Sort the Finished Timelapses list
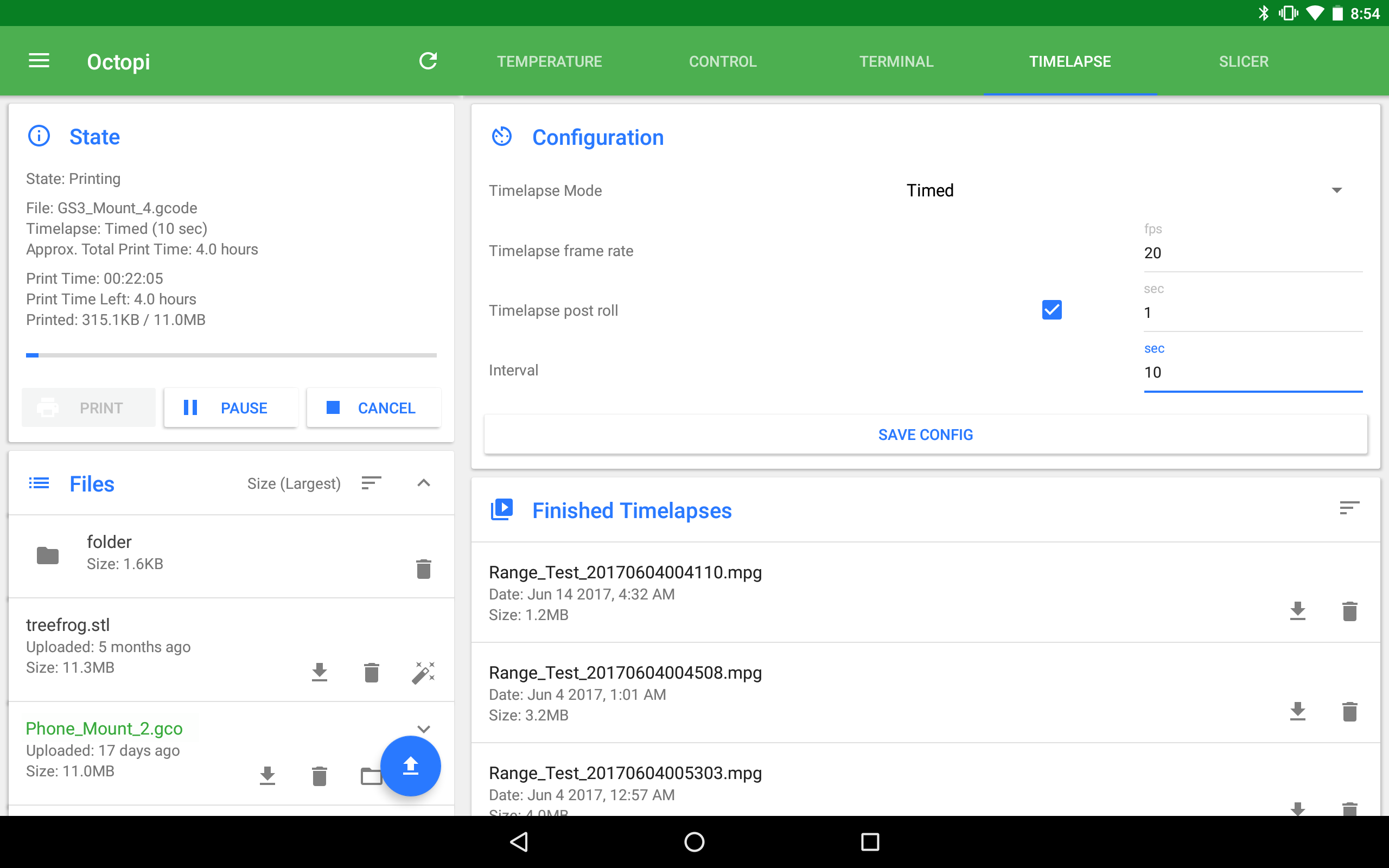 [x=1349, y=507]
